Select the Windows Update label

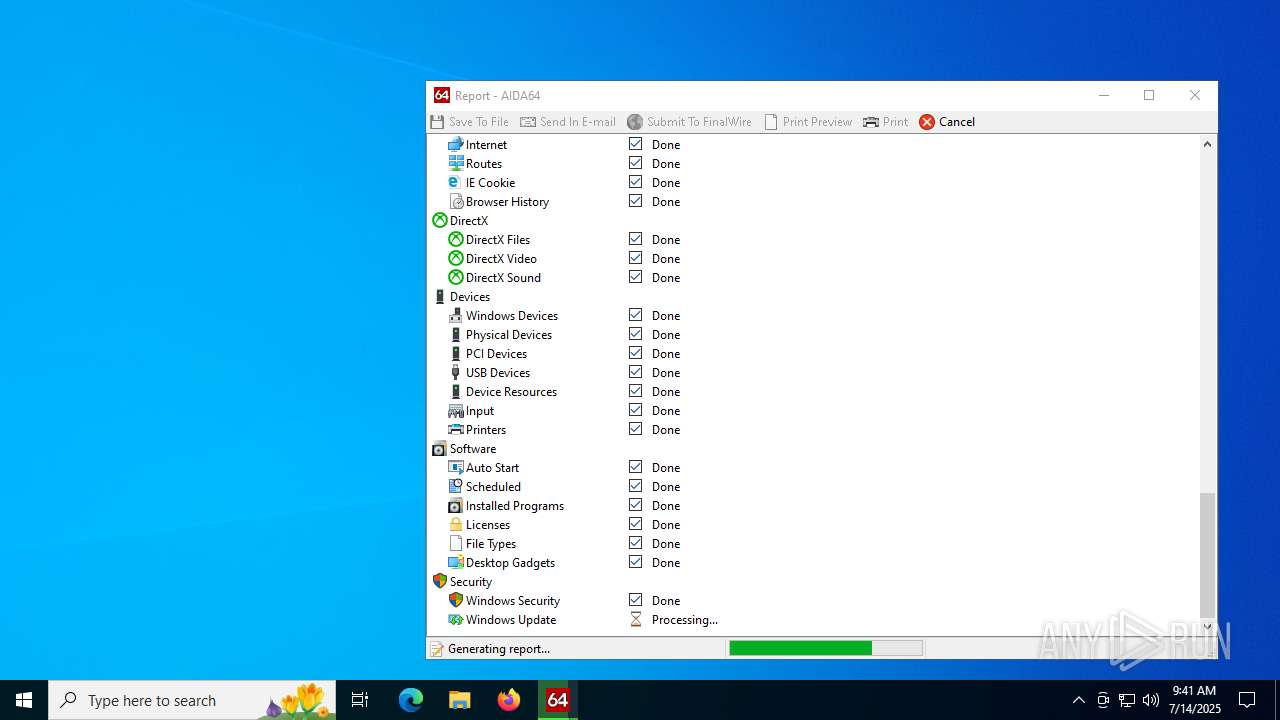coord(511,620)
